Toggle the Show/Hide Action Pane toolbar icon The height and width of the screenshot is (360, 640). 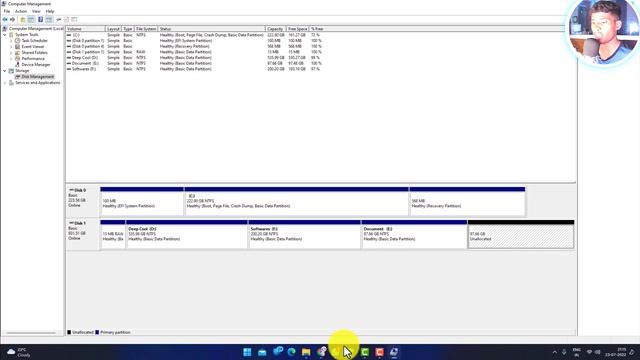49,20
